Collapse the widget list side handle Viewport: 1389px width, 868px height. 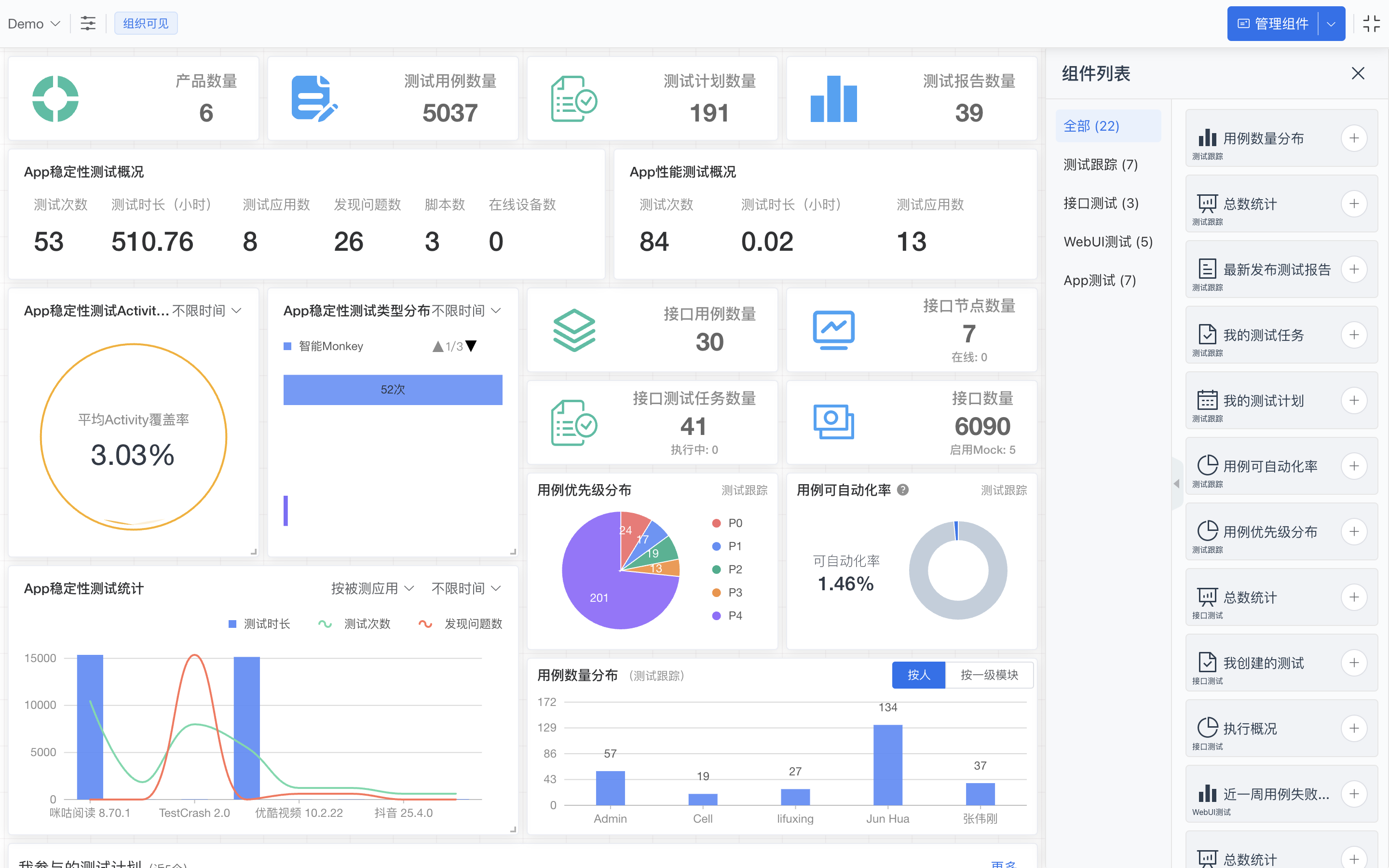[1177, 483]
